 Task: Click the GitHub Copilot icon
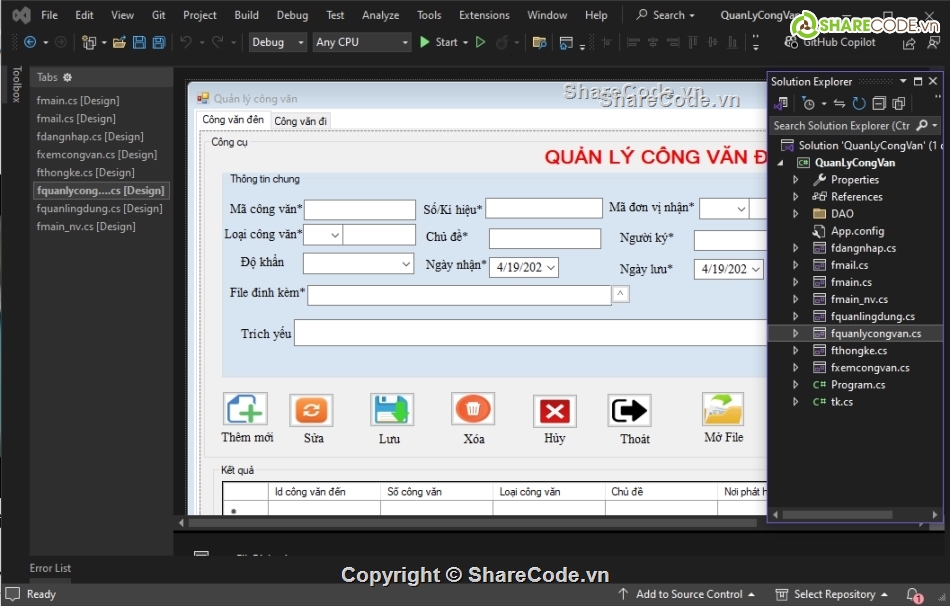[x=791, y=42]
